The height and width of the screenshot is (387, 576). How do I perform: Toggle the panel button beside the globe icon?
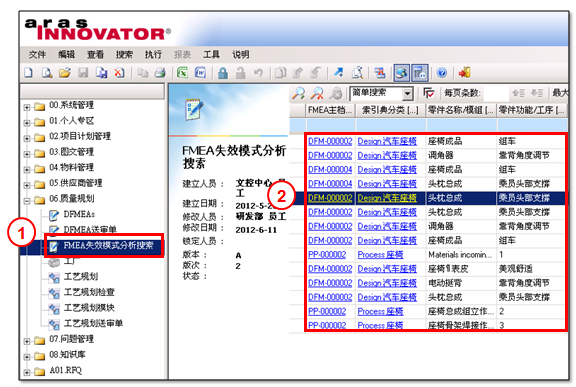coord(420,73)
